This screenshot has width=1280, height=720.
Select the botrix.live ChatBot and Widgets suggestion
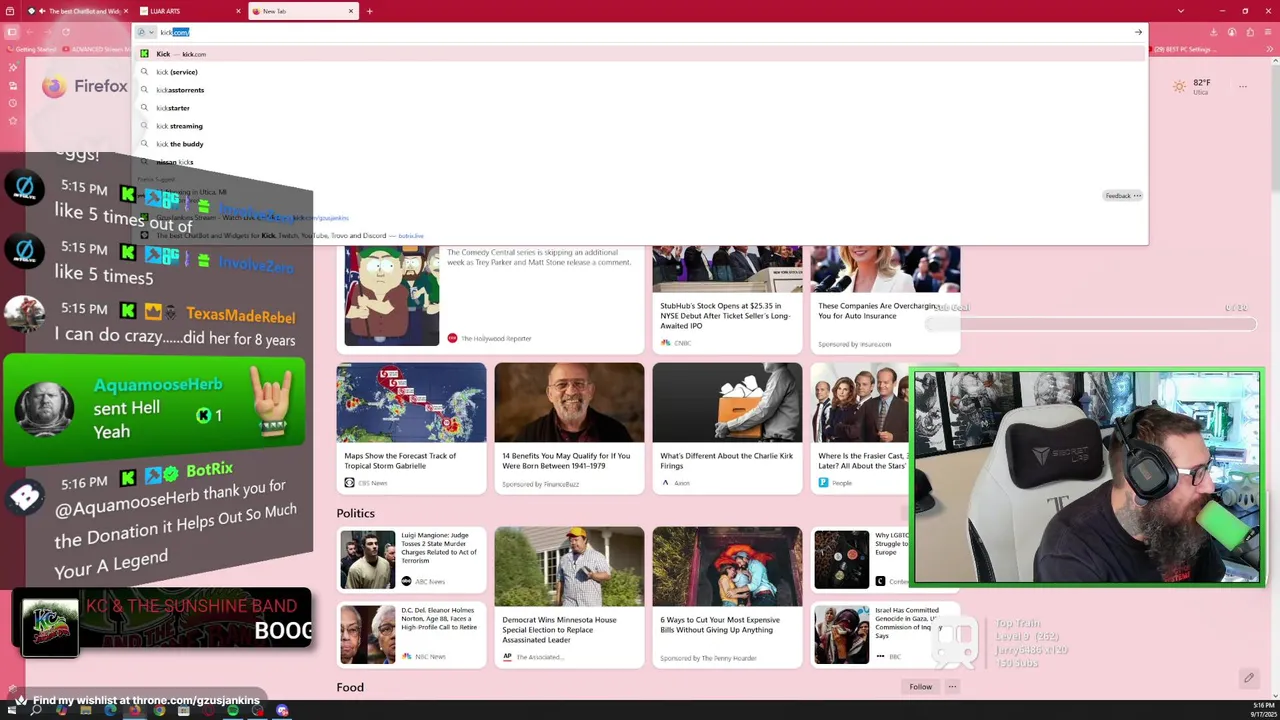(640, 236)
